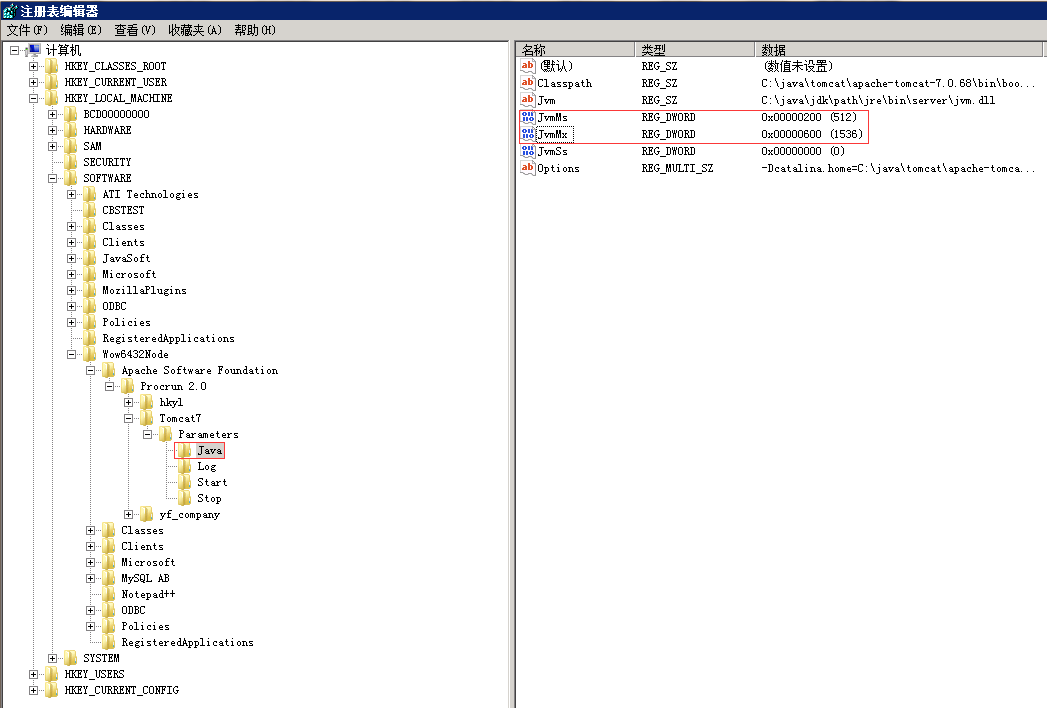Screen dimensions: 1047x708
Task: Click the Java folder icon under Parameters
Action: point(184,451)
